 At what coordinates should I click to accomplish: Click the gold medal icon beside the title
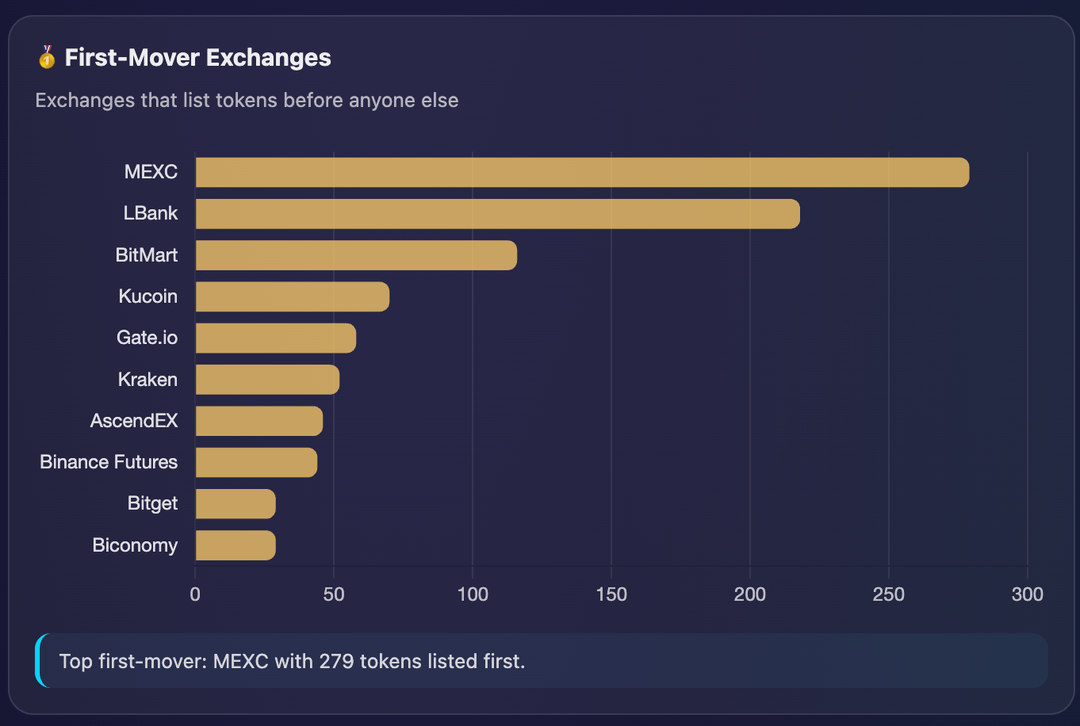pyautogui.click(x=47, y=58)
